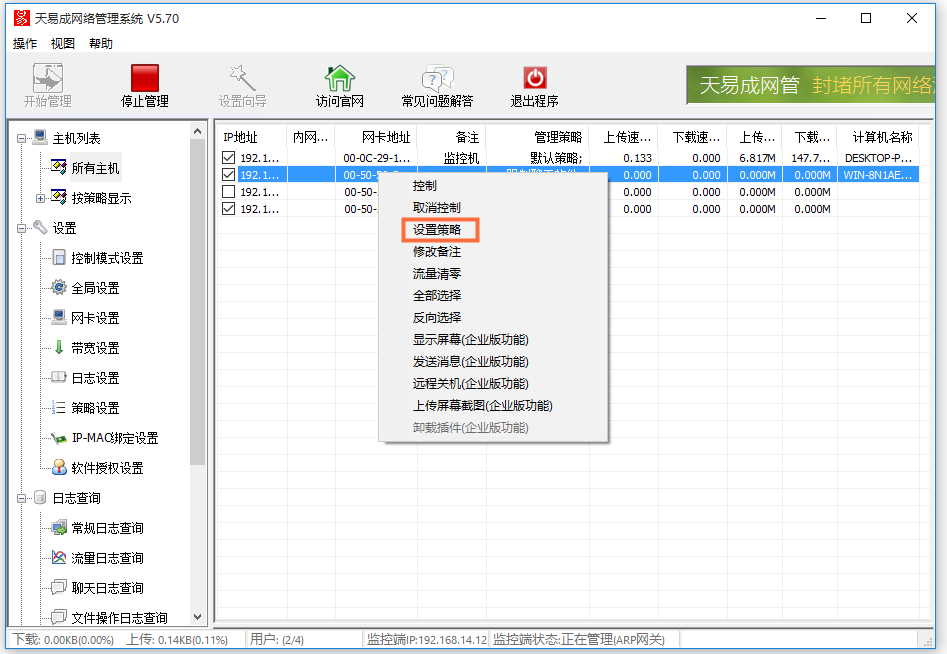This screenshot has height=654, width=947.
Task: Click the 退出程序 power icon
Action: point(534,78)
